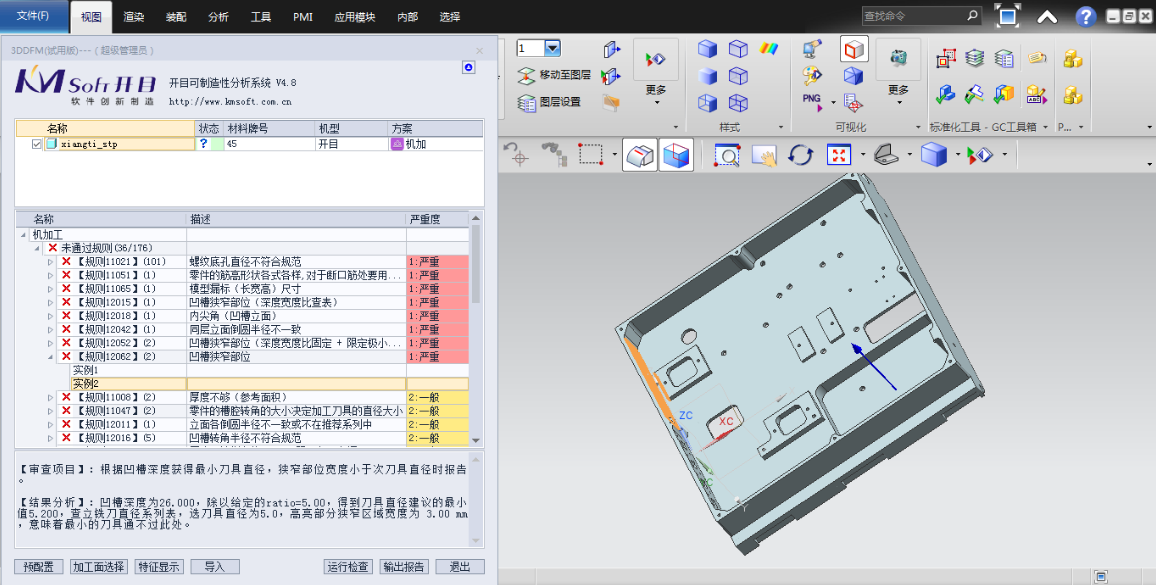
Task: Click the PNG export icon
Action: (812, 100)
